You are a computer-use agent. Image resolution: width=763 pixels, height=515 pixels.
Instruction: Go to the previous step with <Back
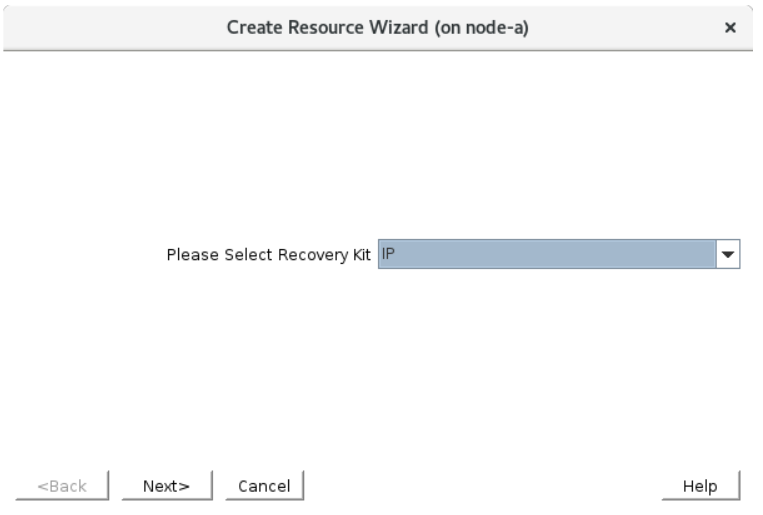click(61, 486)
